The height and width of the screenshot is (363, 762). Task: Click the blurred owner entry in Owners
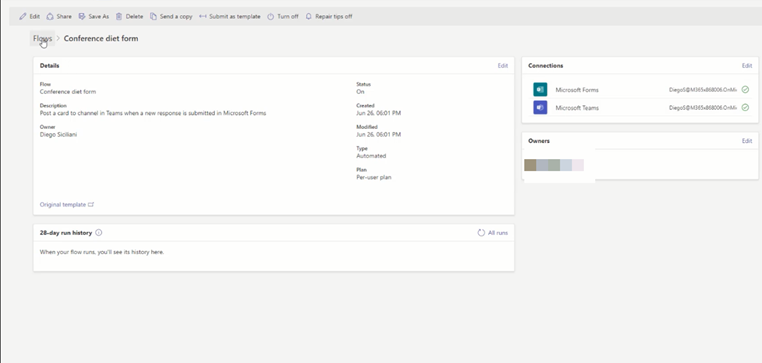pyautogui.click(x=554, y=165)
